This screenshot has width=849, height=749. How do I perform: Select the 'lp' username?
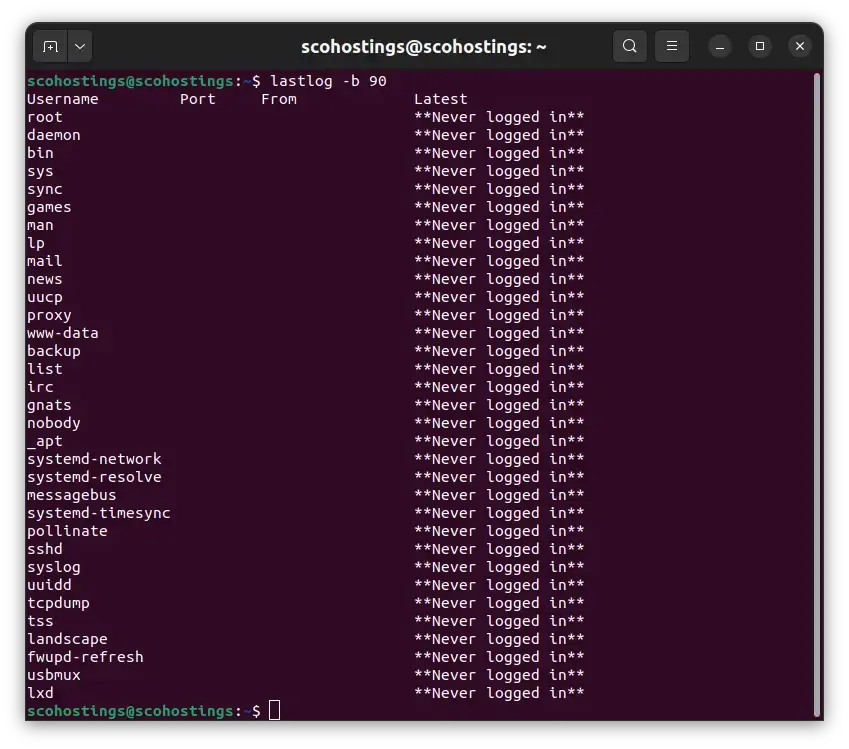click(x=36, y=243)
